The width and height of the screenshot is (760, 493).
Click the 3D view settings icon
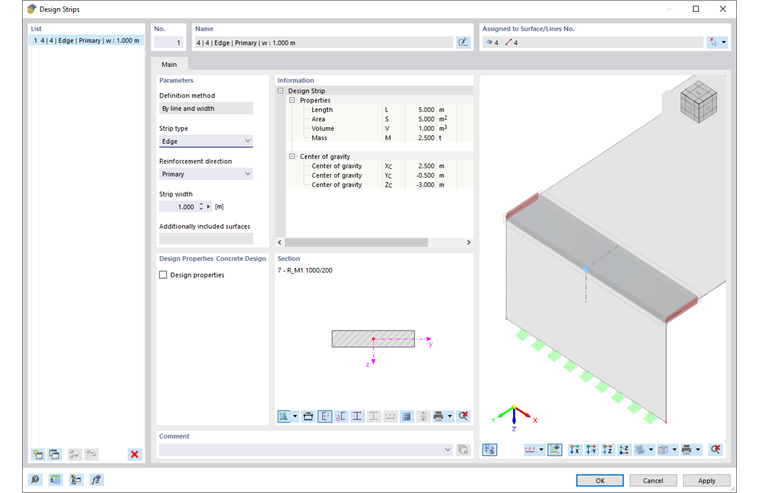tap(490, 449)
